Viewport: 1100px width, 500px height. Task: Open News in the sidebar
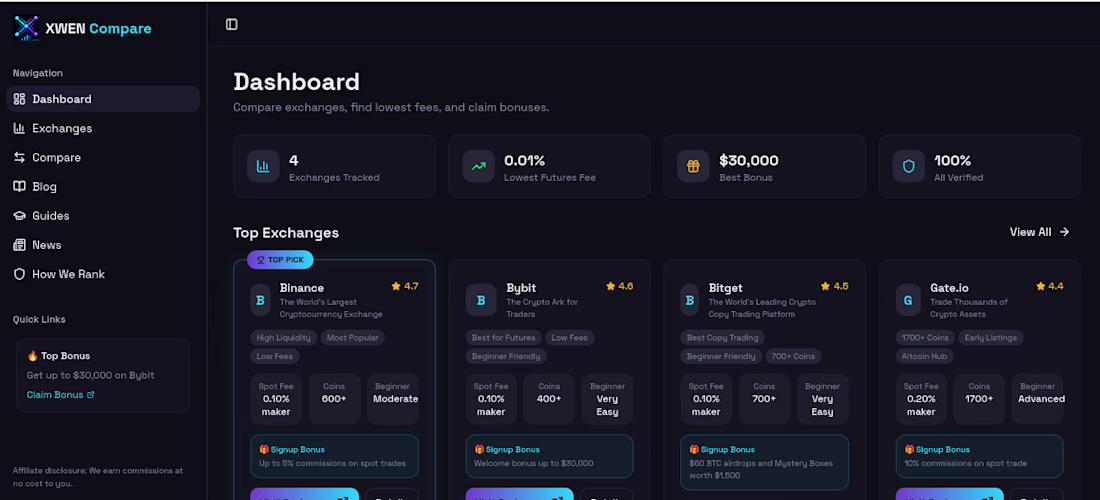pos(103,245)
